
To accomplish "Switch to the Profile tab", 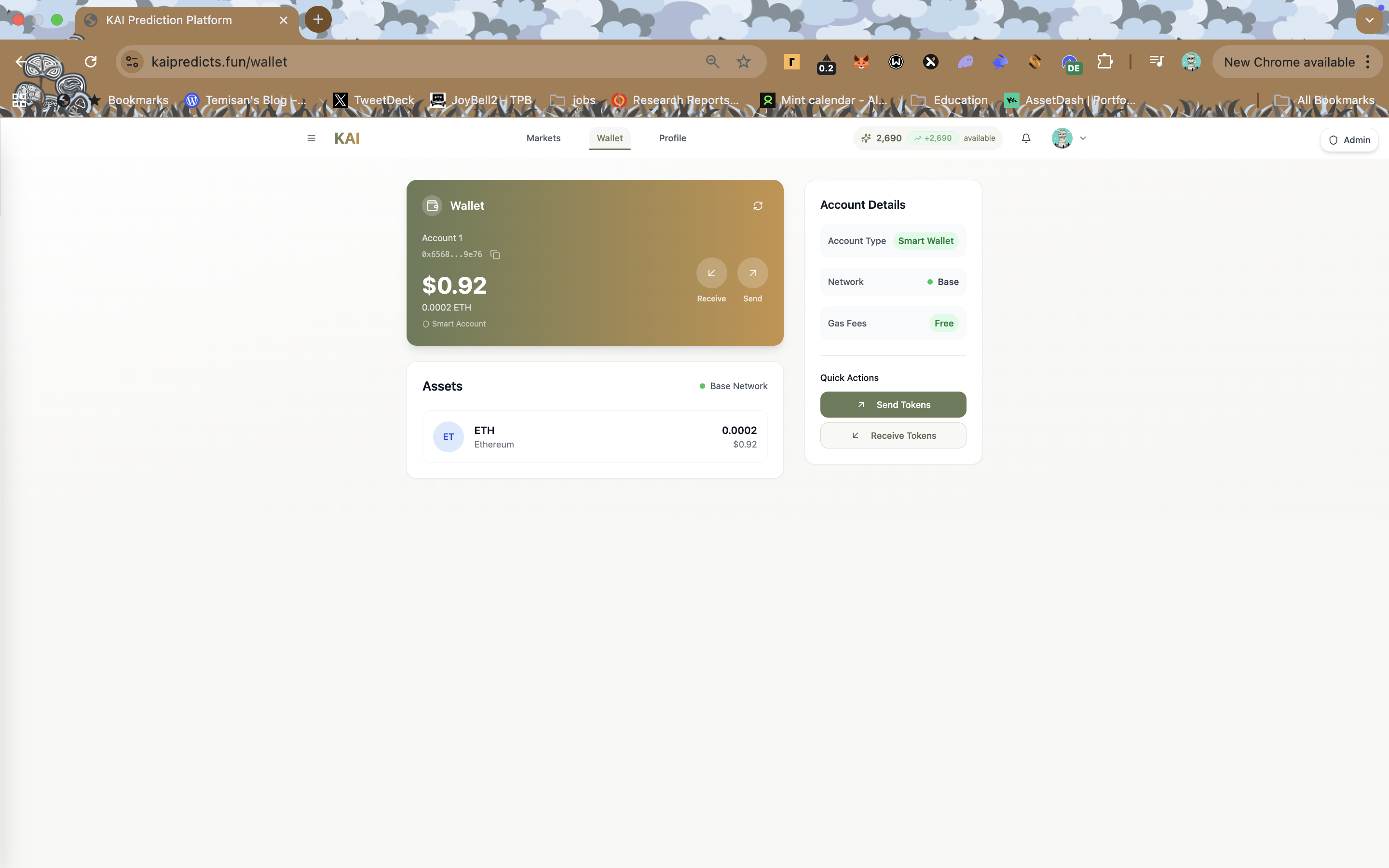I will pyautogui.click(x=672, y=138).
